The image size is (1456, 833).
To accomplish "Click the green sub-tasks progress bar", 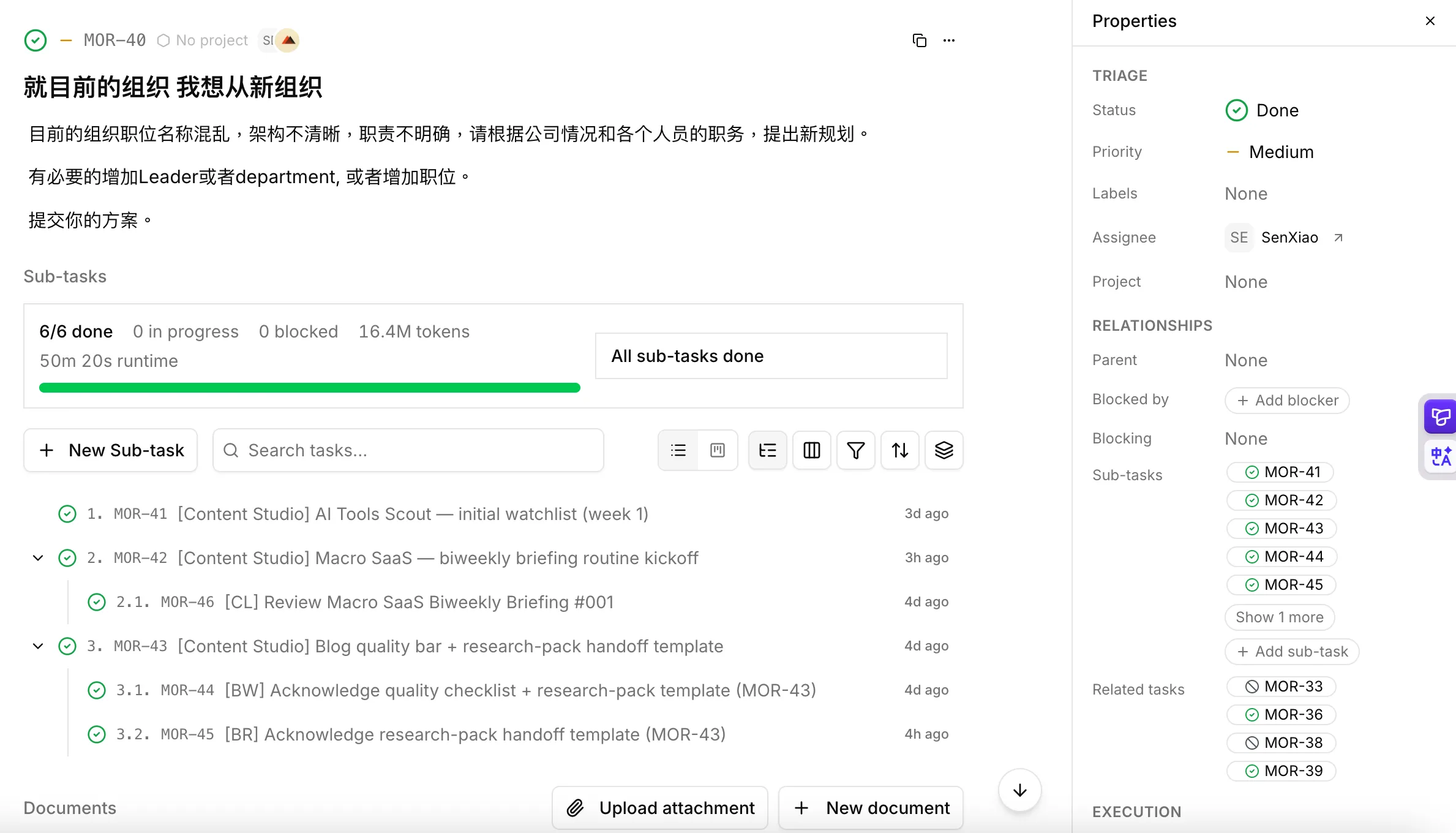I will tap(310, 388).
